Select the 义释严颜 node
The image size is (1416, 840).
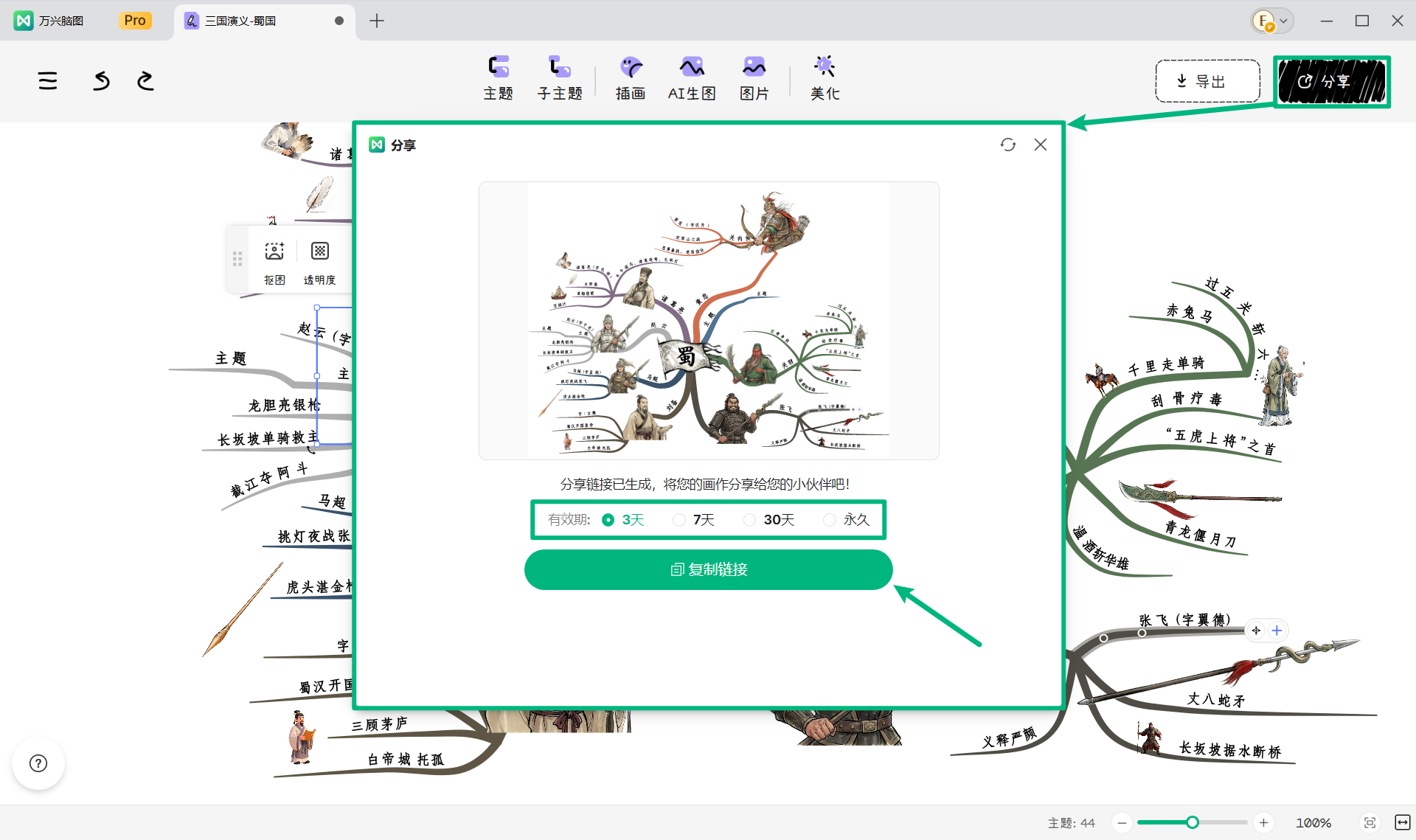coord(1010,737)
